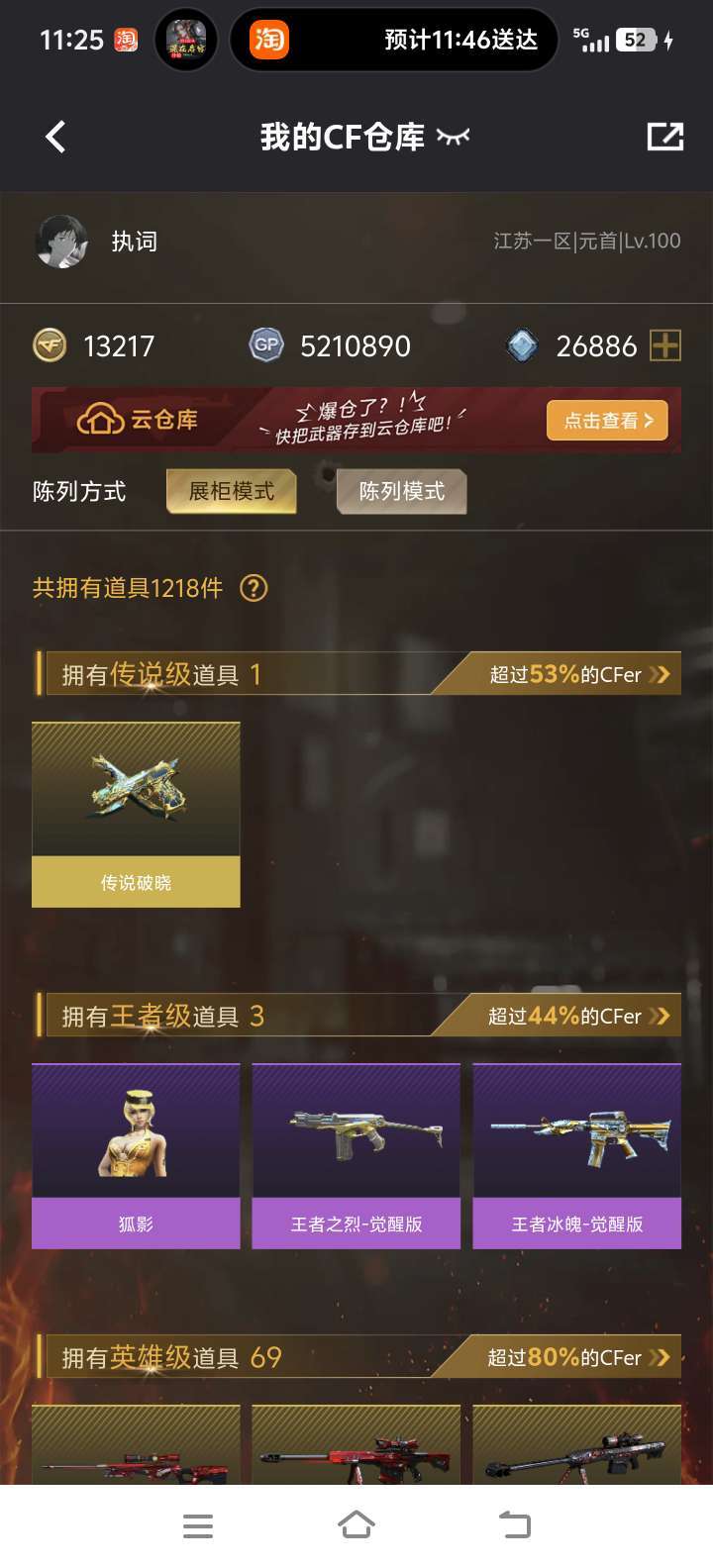This screenshot has height=1568, width=713.
Task: Toggle the closed-eye visibility icon
Action: point(453,137)
